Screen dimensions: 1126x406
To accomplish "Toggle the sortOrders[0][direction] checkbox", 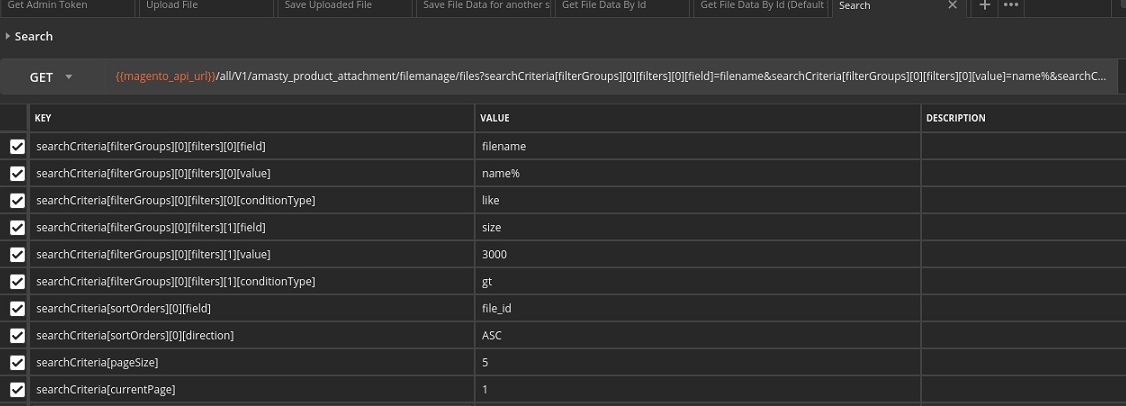I will [17, 335].
